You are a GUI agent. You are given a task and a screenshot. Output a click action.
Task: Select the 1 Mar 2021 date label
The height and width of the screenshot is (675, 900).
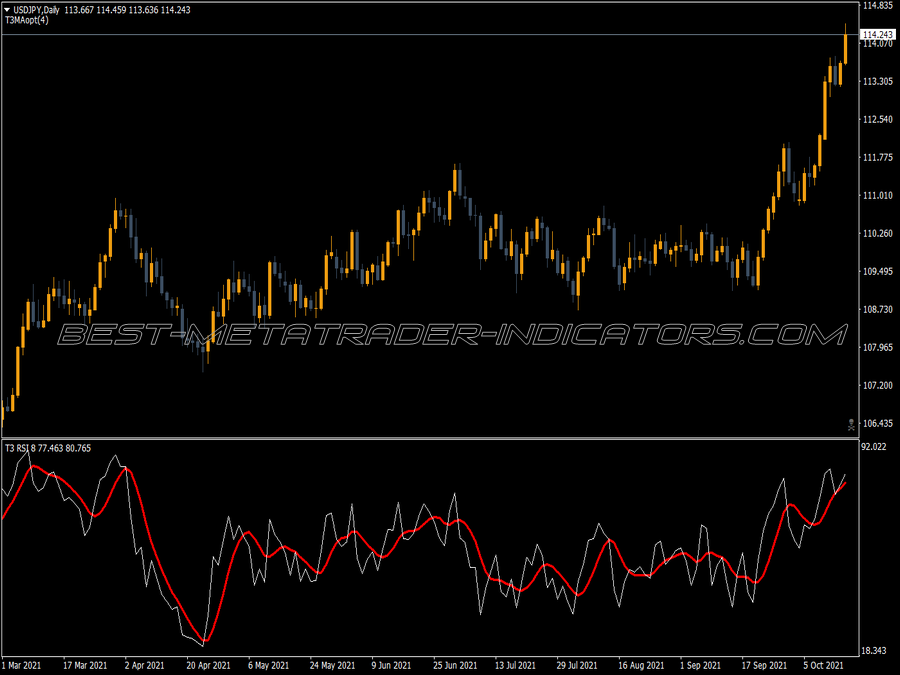(x=22, y=666)
